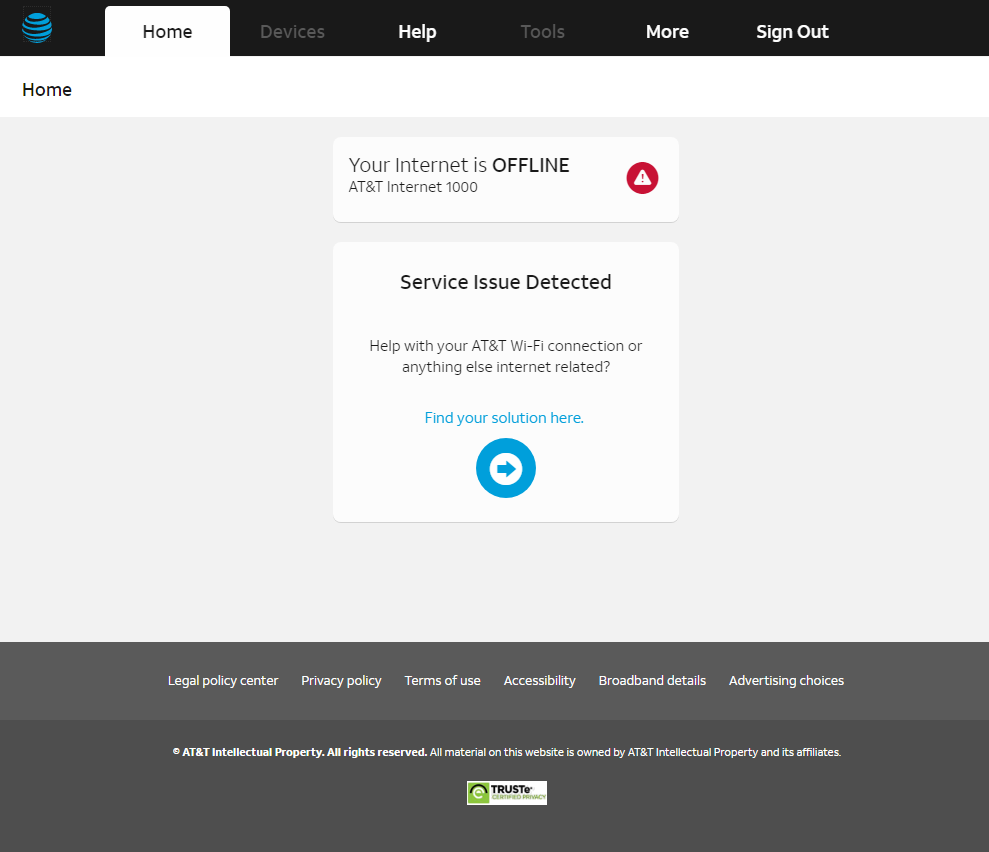This screenshot has width=989, height=852.
Task: Open the TRUSTe certified privacy badge
Action: coord(506,793)
